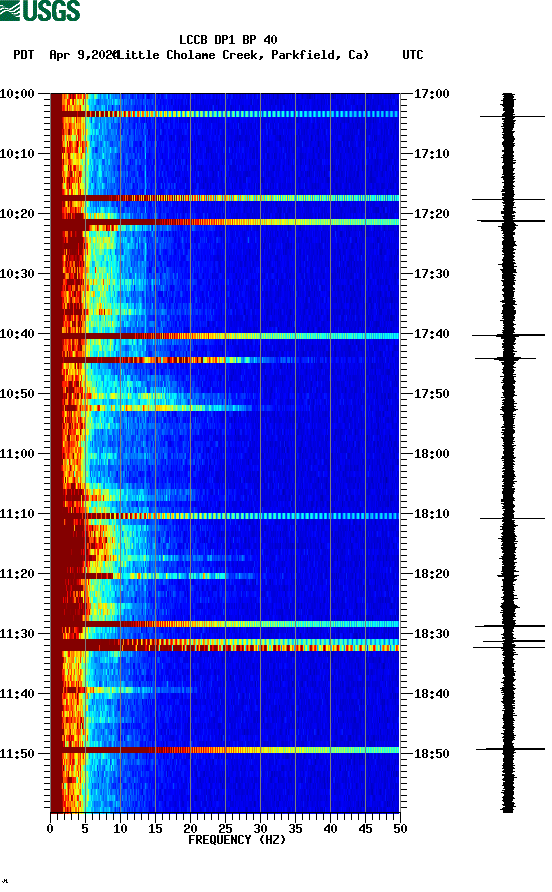Click the spectrogram event band near 11:49
Image resolution: width=552 pixels, height=892 pixels.
[x=225, y=750]
